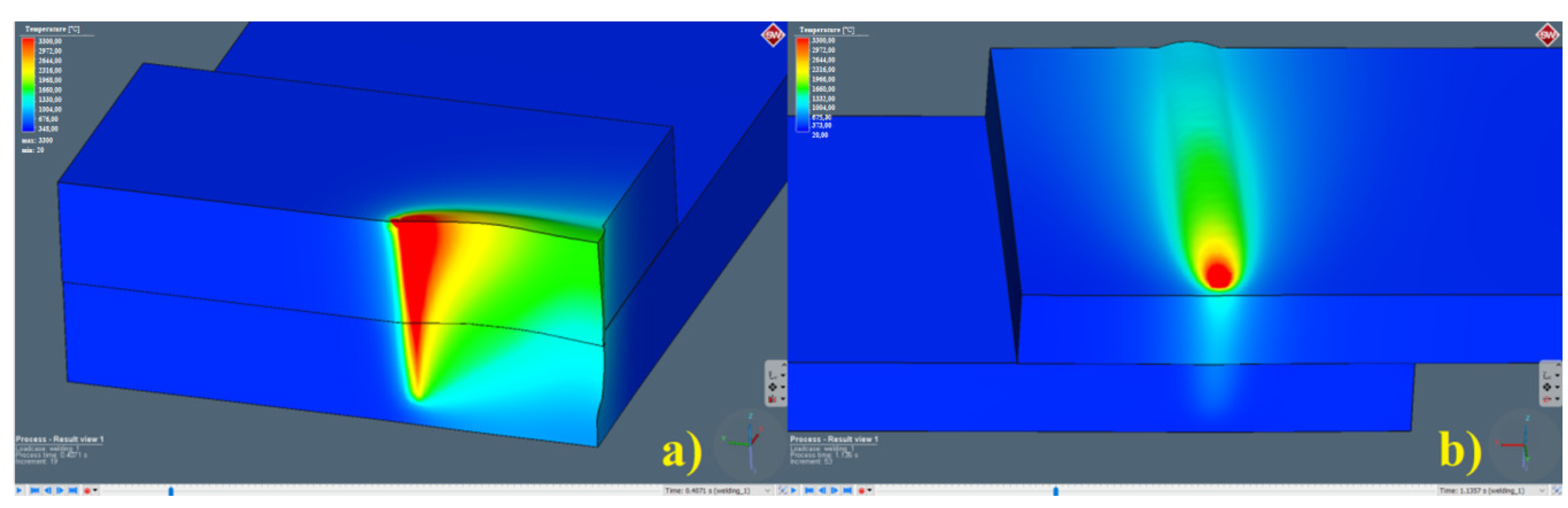
Task: Step forward one increment in left view
Action: [60, 490]
